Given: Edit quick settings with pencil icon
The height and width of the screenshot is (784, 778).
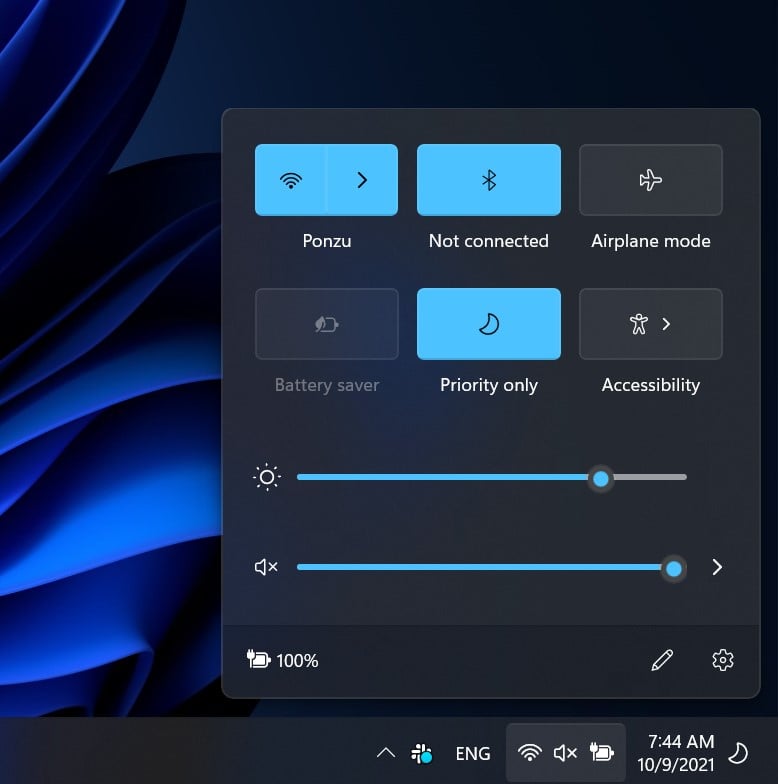Looking at the screenshot, I should 662,660.
